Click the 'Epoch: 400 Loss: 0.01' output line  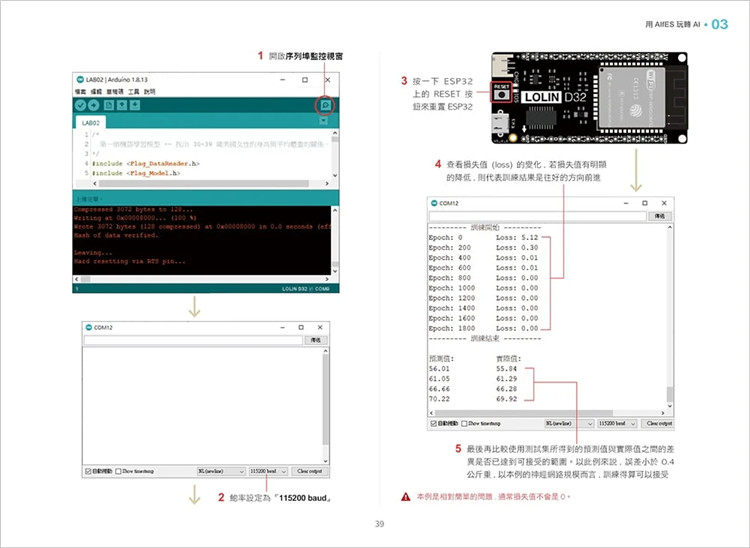[x=484, y=258]
